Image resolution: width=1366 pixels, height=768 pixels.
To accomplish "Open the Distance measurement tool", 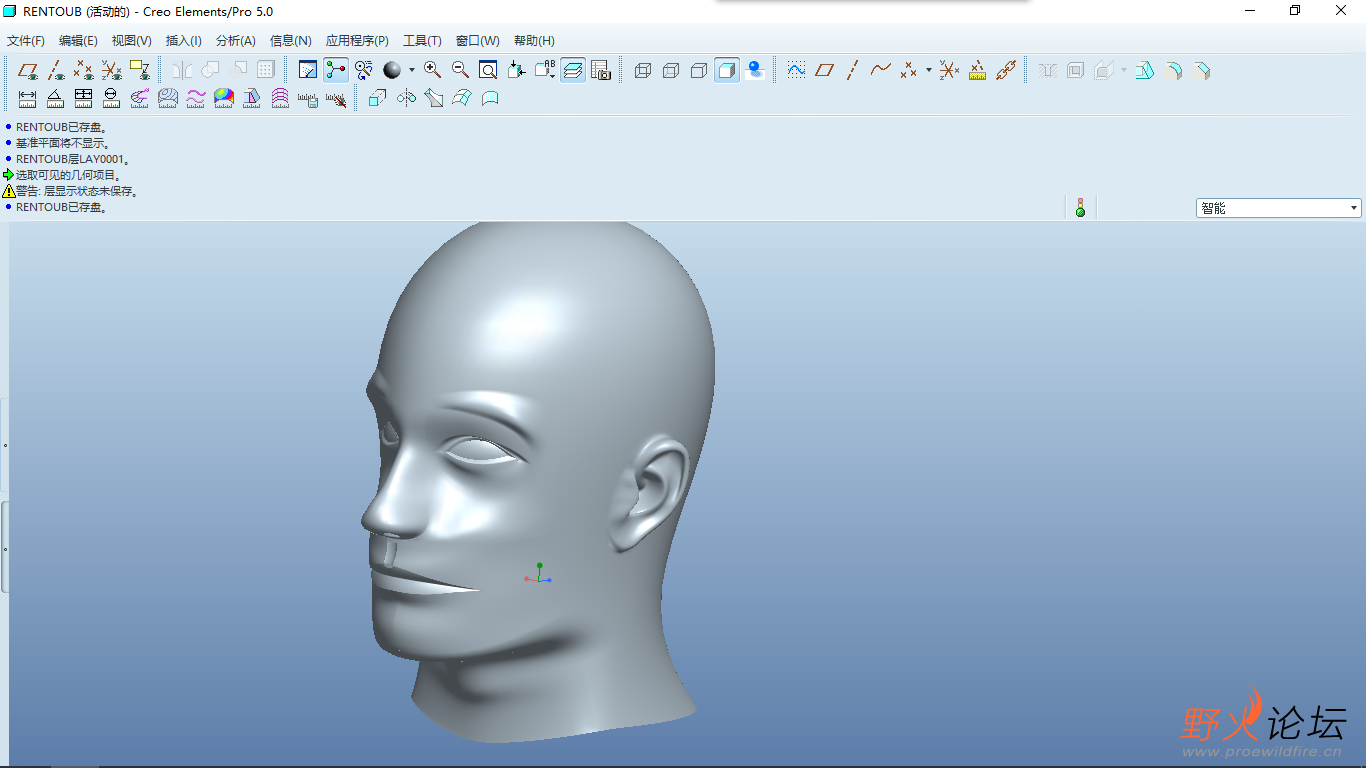I will pos(27,98).
